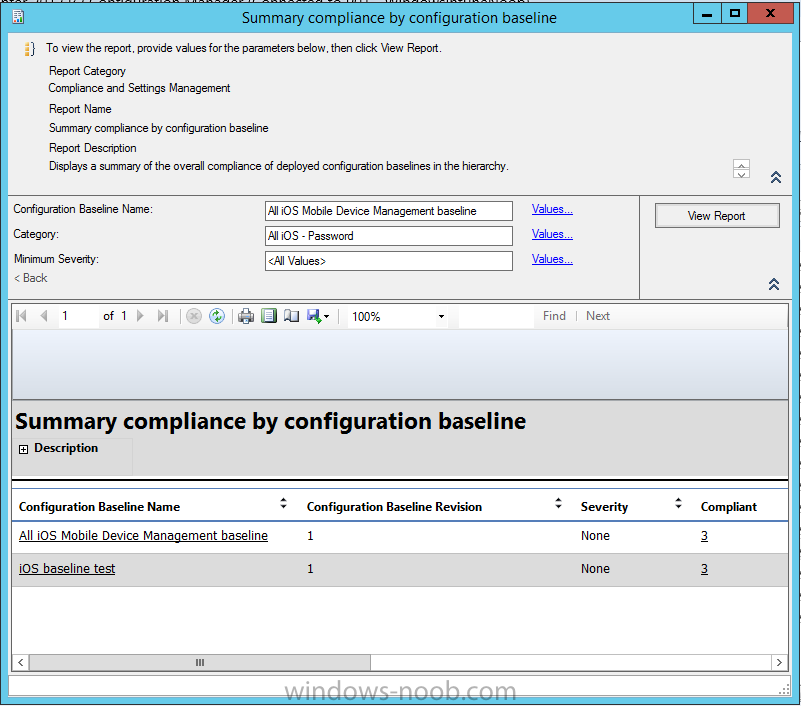
Task: Click Severity None for All iOS baseline row
Action: (x=595, y=535)
